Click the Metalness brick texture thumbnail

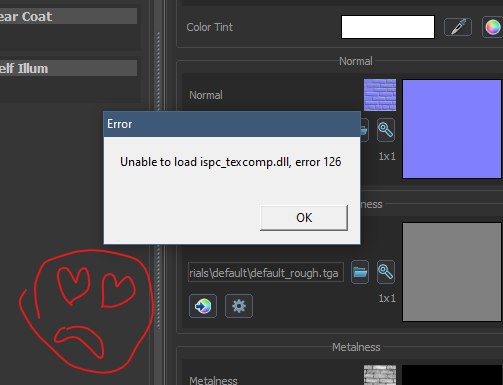point(380,375)
